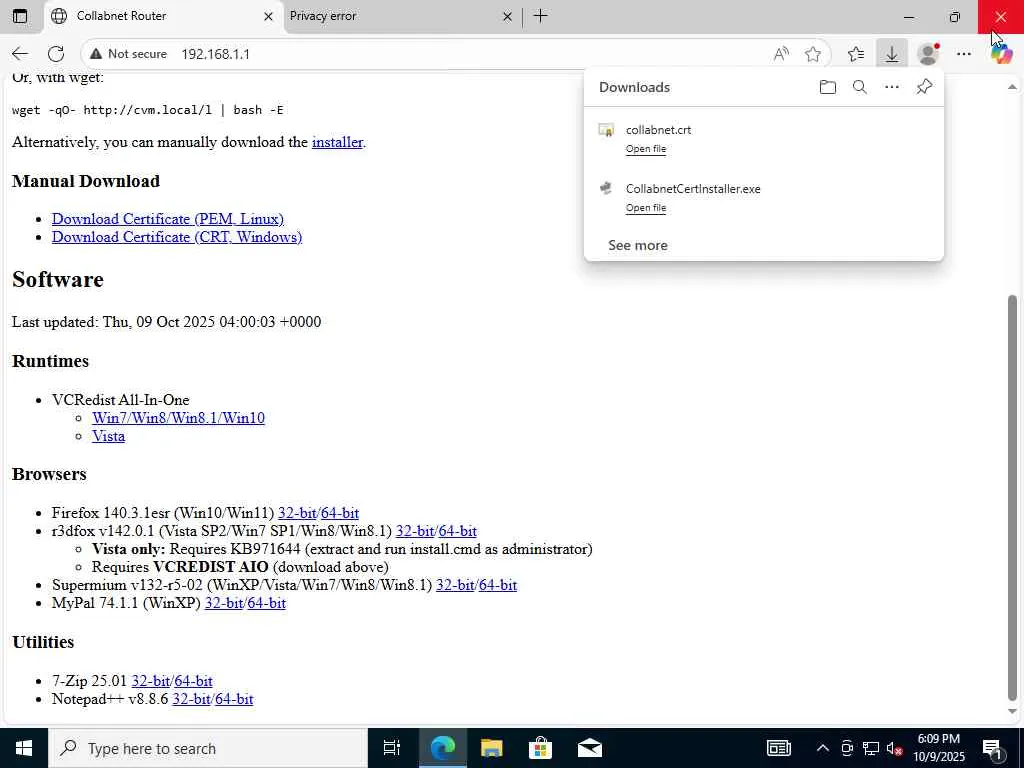Open the browser profile avatar
The width and height of the screenshot is (1024, 768).
(928, 54)
